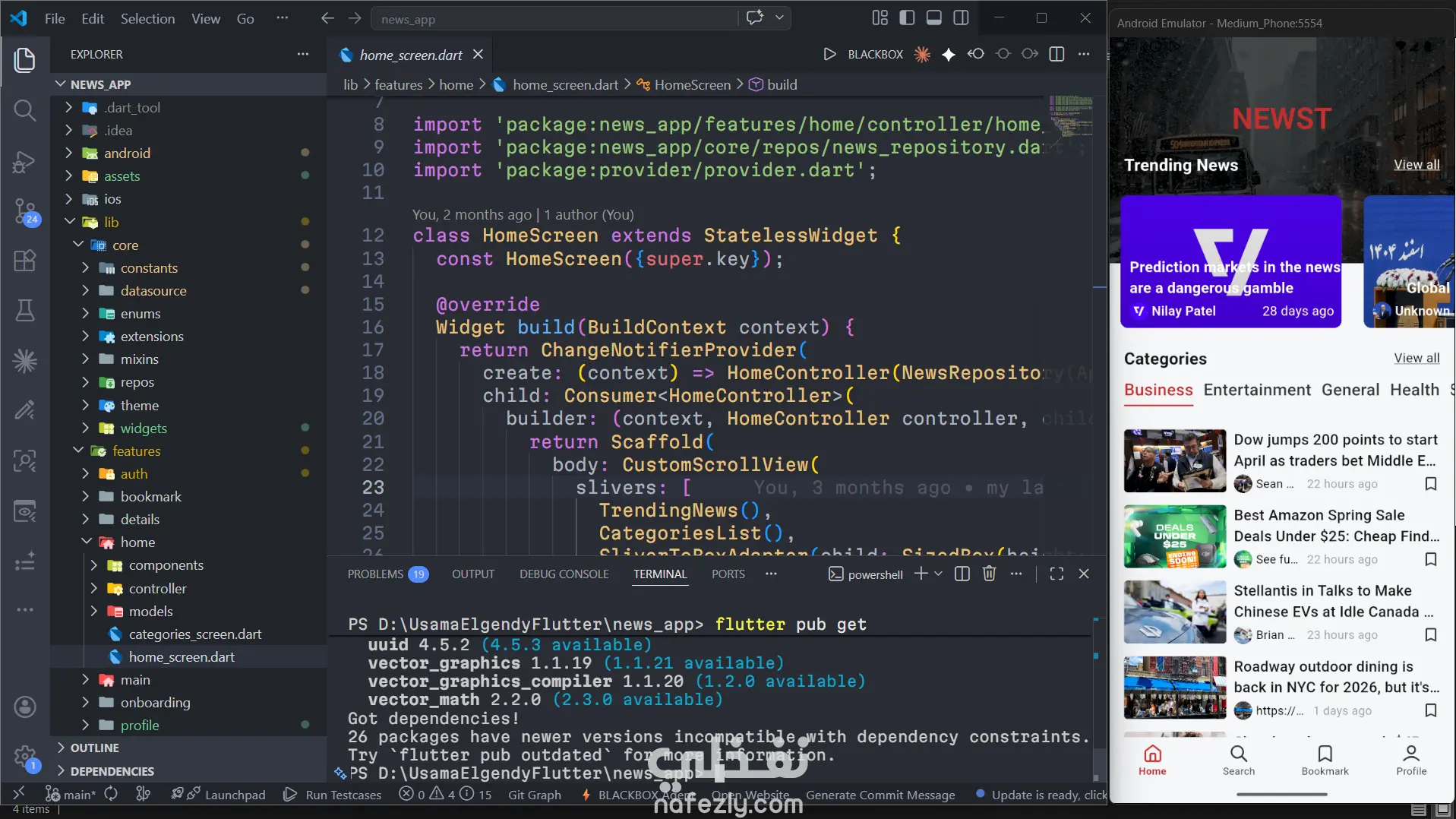The height and width of the screenshot is (819, 1456).
Task: Open the Prediction markets trending news card
Action: click(x=1231, y=262)
